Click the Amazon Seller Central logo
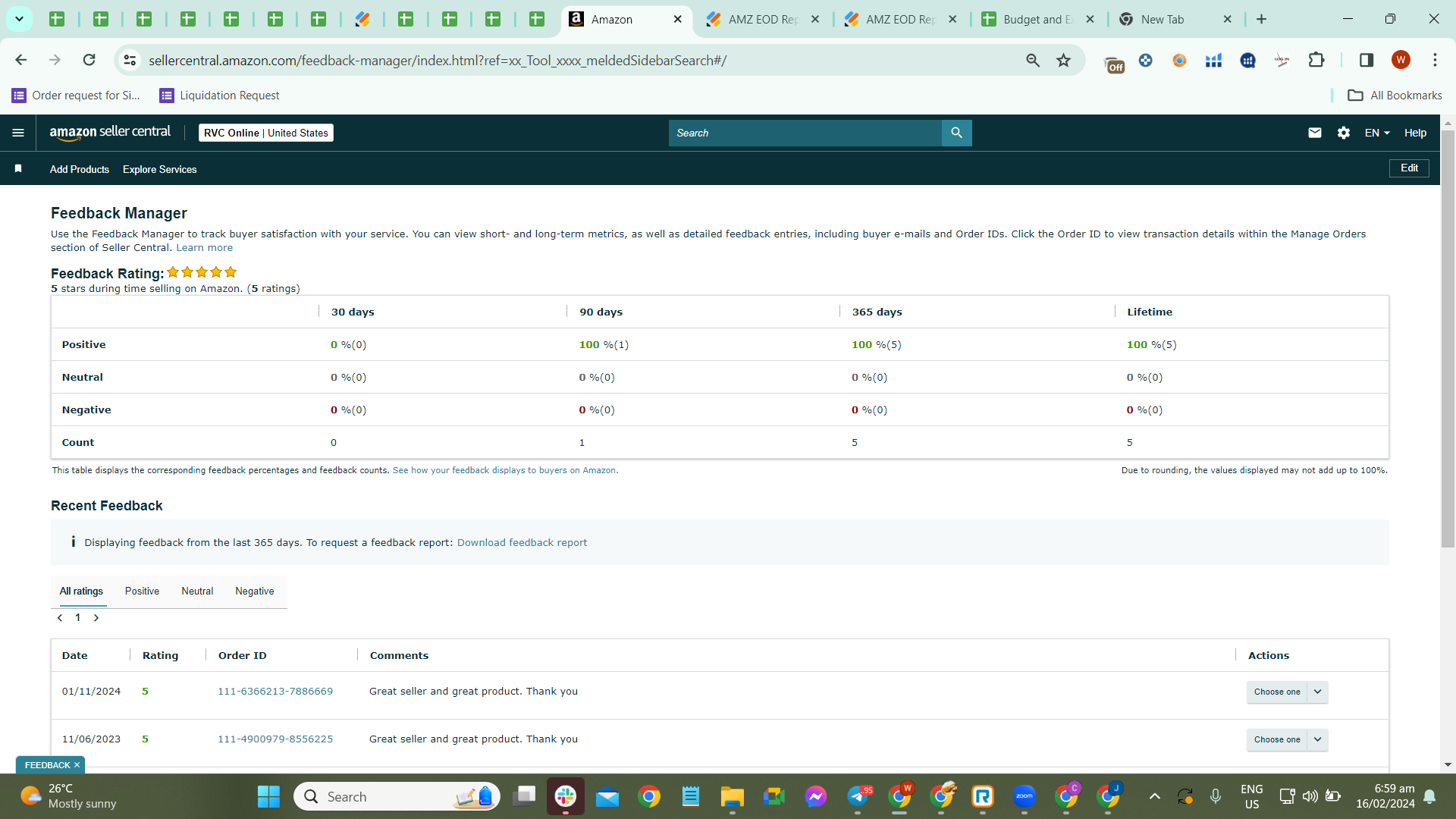Image resolution: width=1456 pixels, height=819 pixels. [110, 133]
